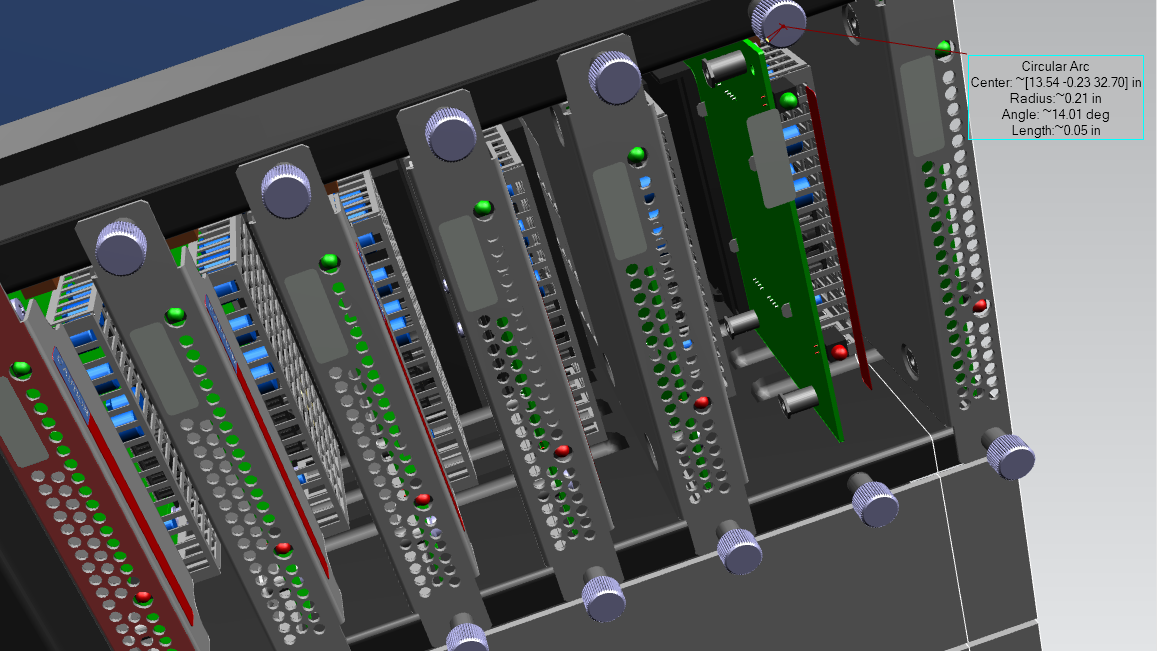Select the top thumbscrew of the third gray card from left

(450, 133)
